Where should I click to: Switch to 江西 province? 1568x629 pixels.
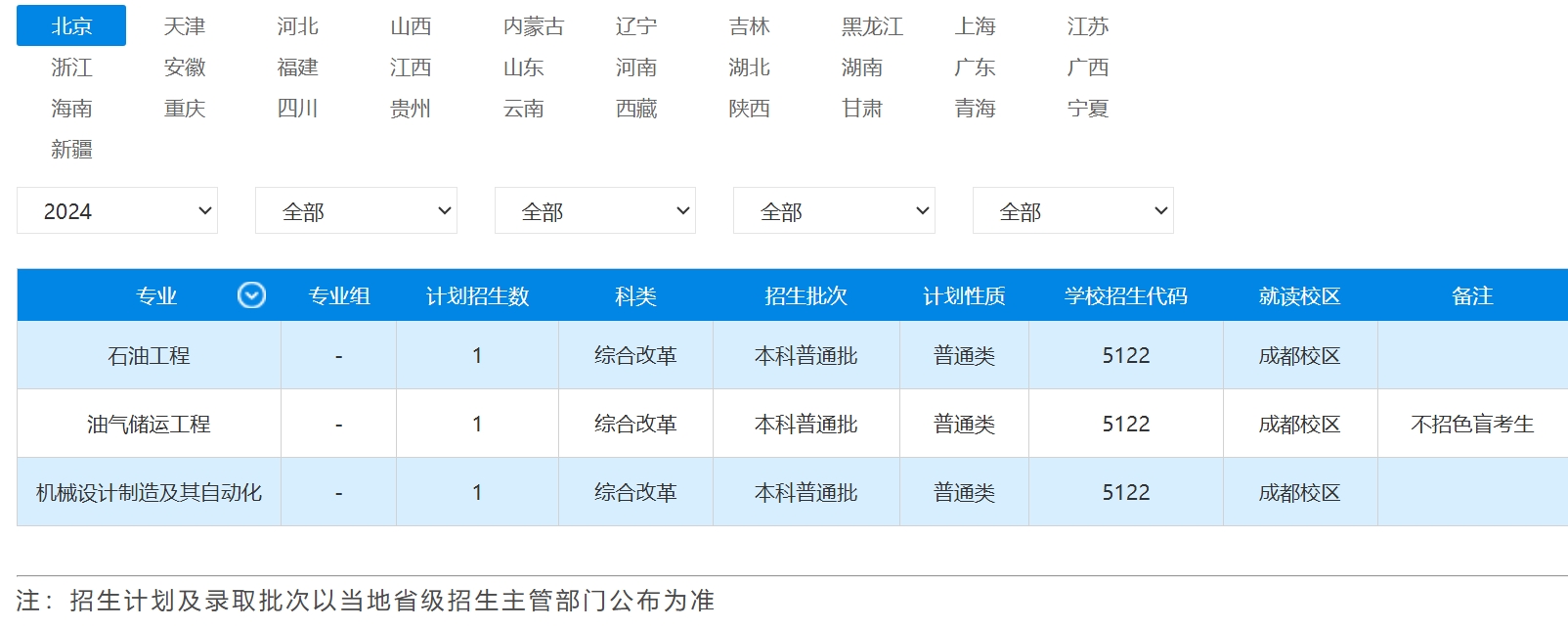tap(411, 67)
